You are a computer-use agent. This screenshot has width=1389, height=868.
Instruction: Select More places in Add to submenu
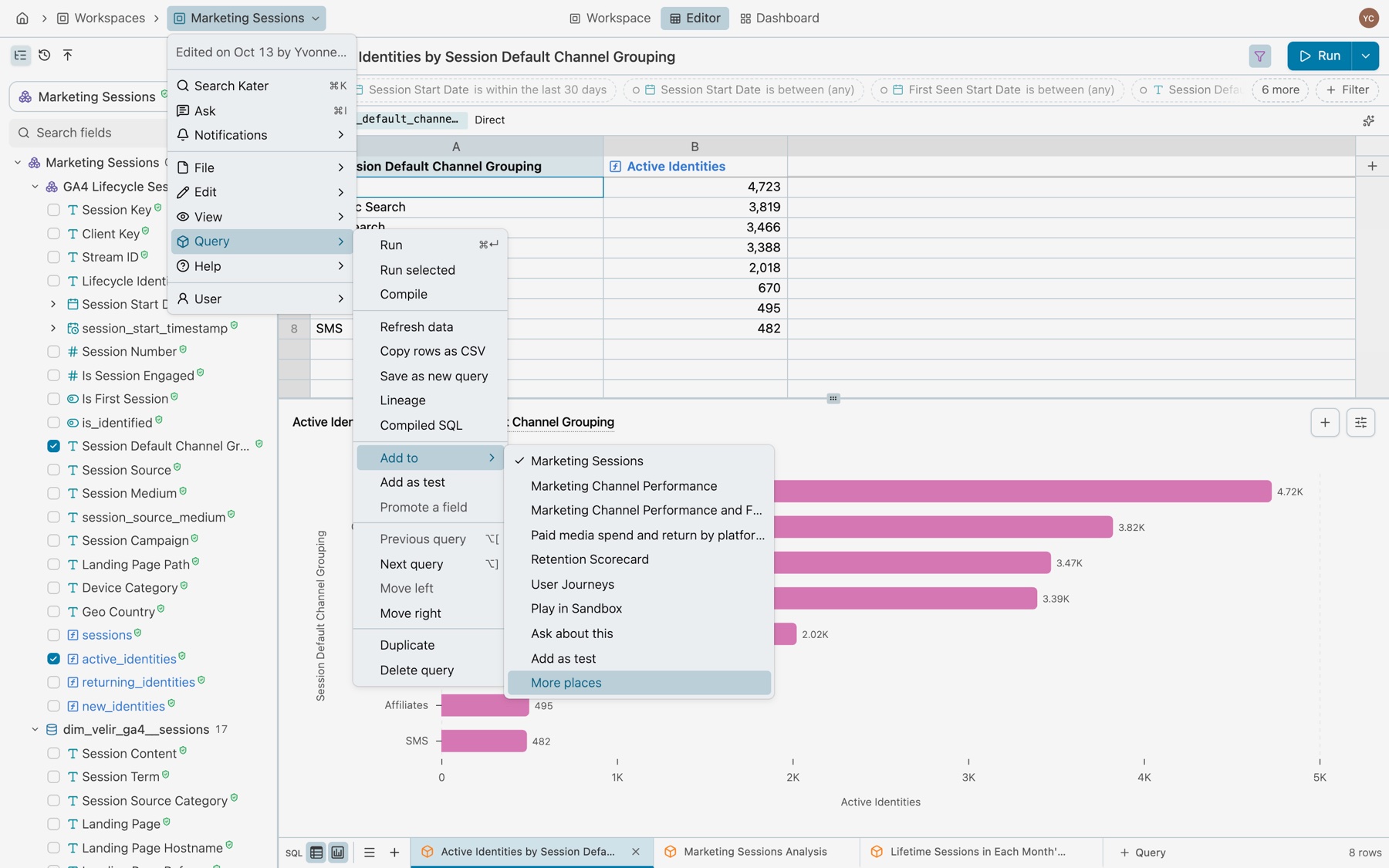(x=639, y=683)
